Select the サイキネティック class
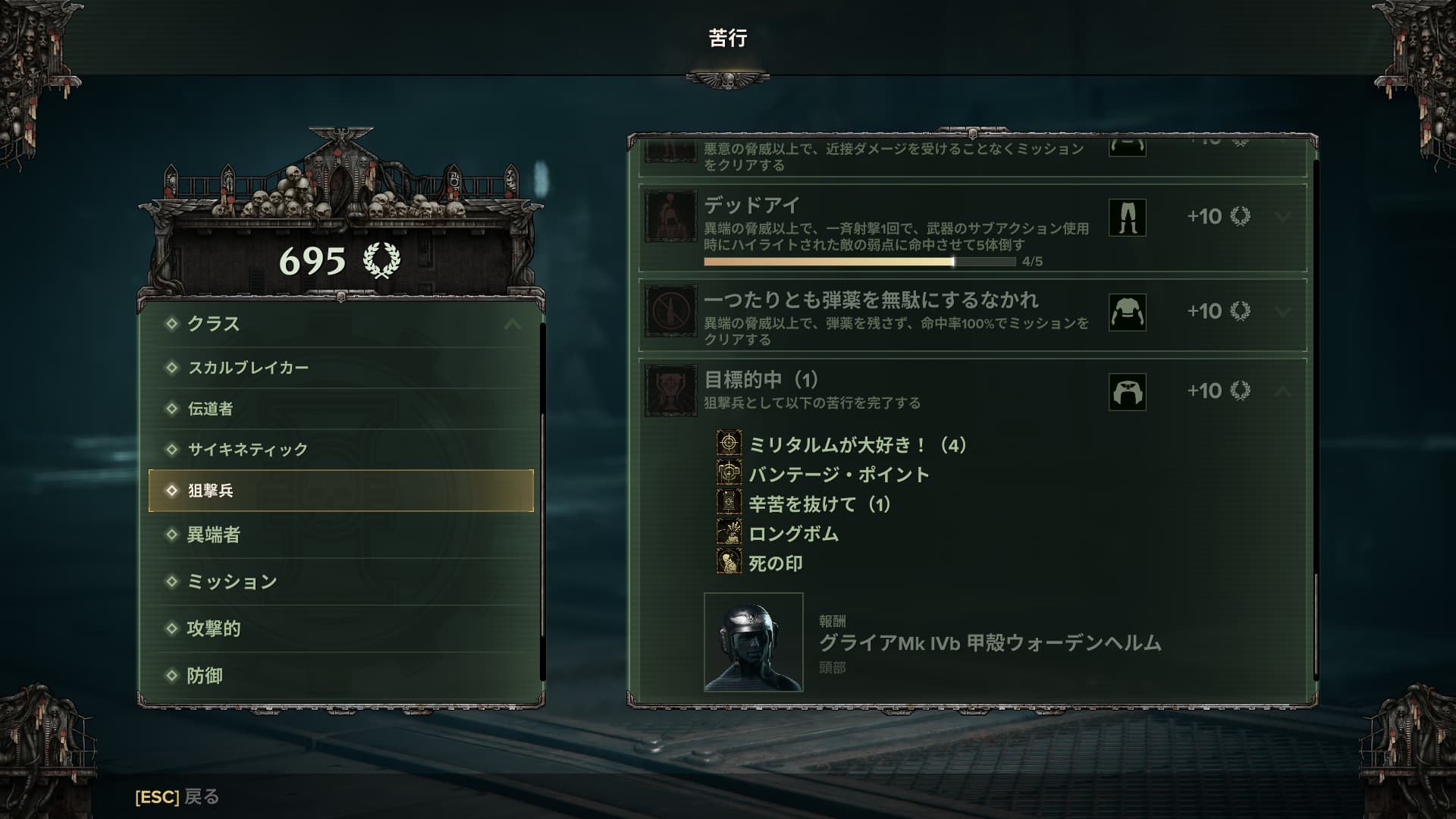The height and width of the screenshot is (819, 1456). (x=341, y=450)
